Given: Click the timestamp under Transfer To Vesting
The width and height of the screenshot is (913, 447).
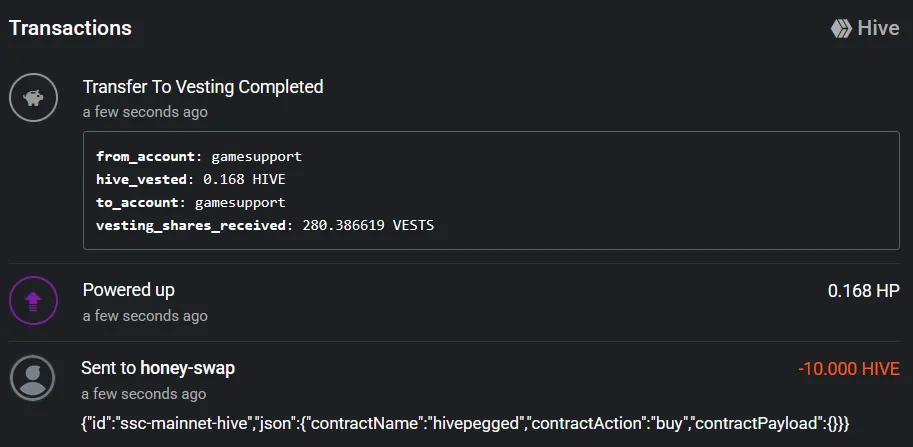Looking at the screenshot, I should (x=145, y=112).
